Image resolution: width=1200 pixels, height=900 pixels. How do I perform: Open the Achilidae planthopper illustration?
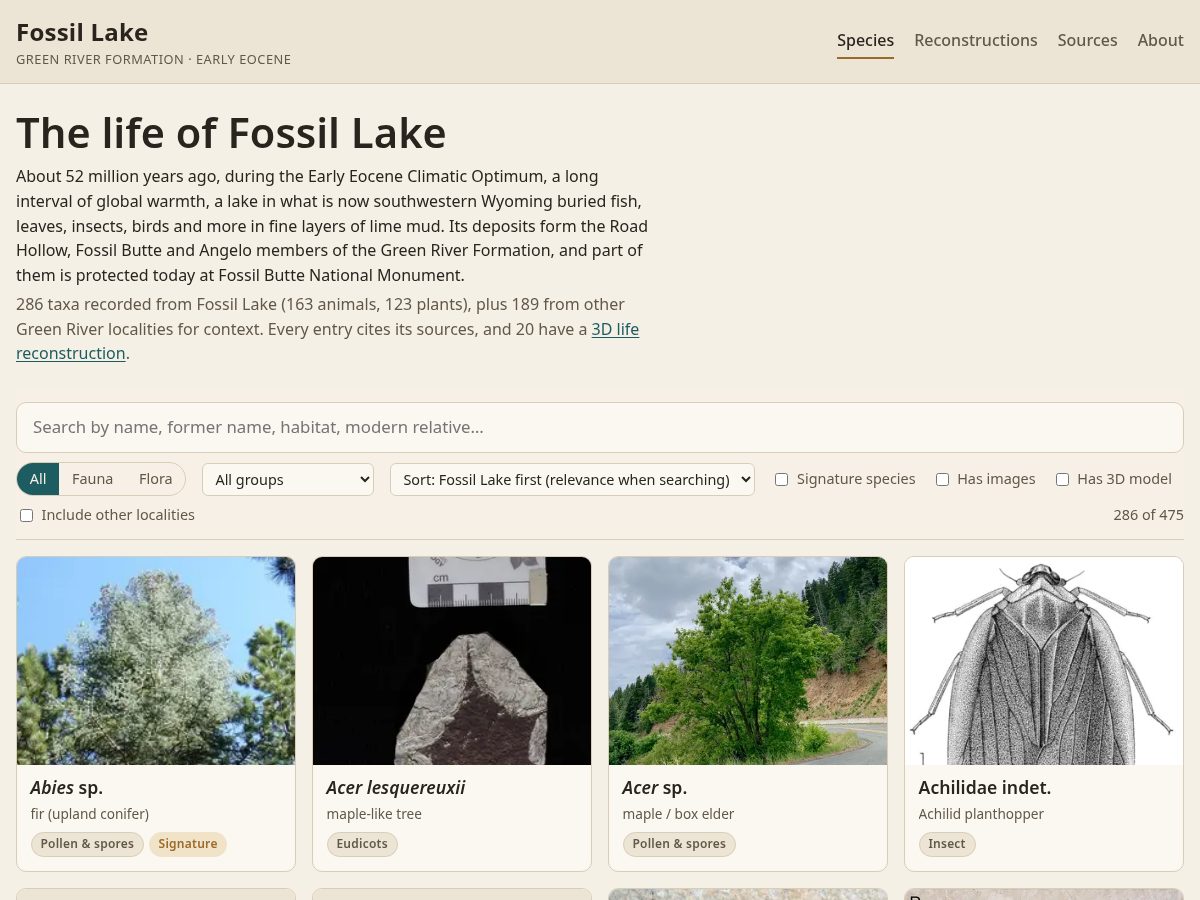pyautogui.click(x=1044, y=661)
